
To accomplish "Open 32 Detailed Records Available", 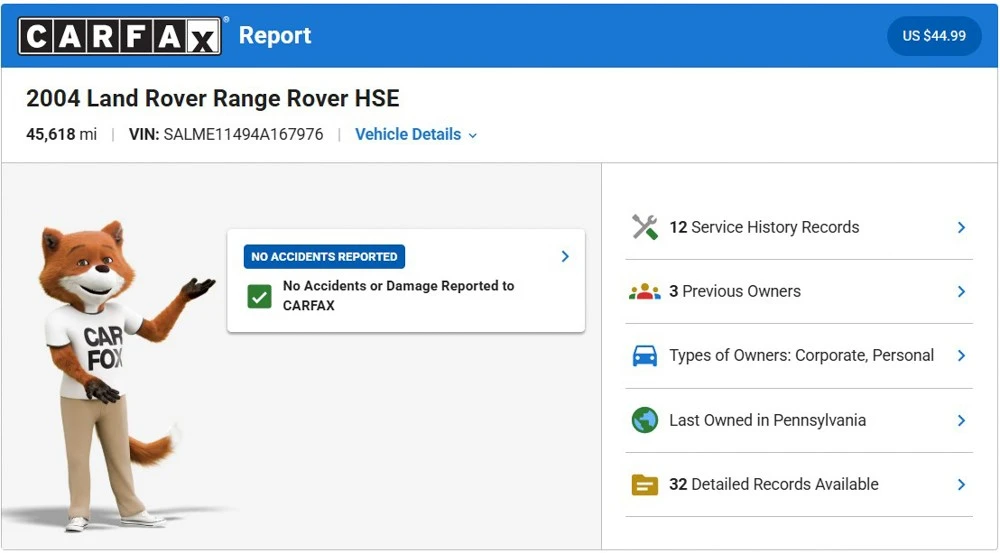I will coord(799,485).
